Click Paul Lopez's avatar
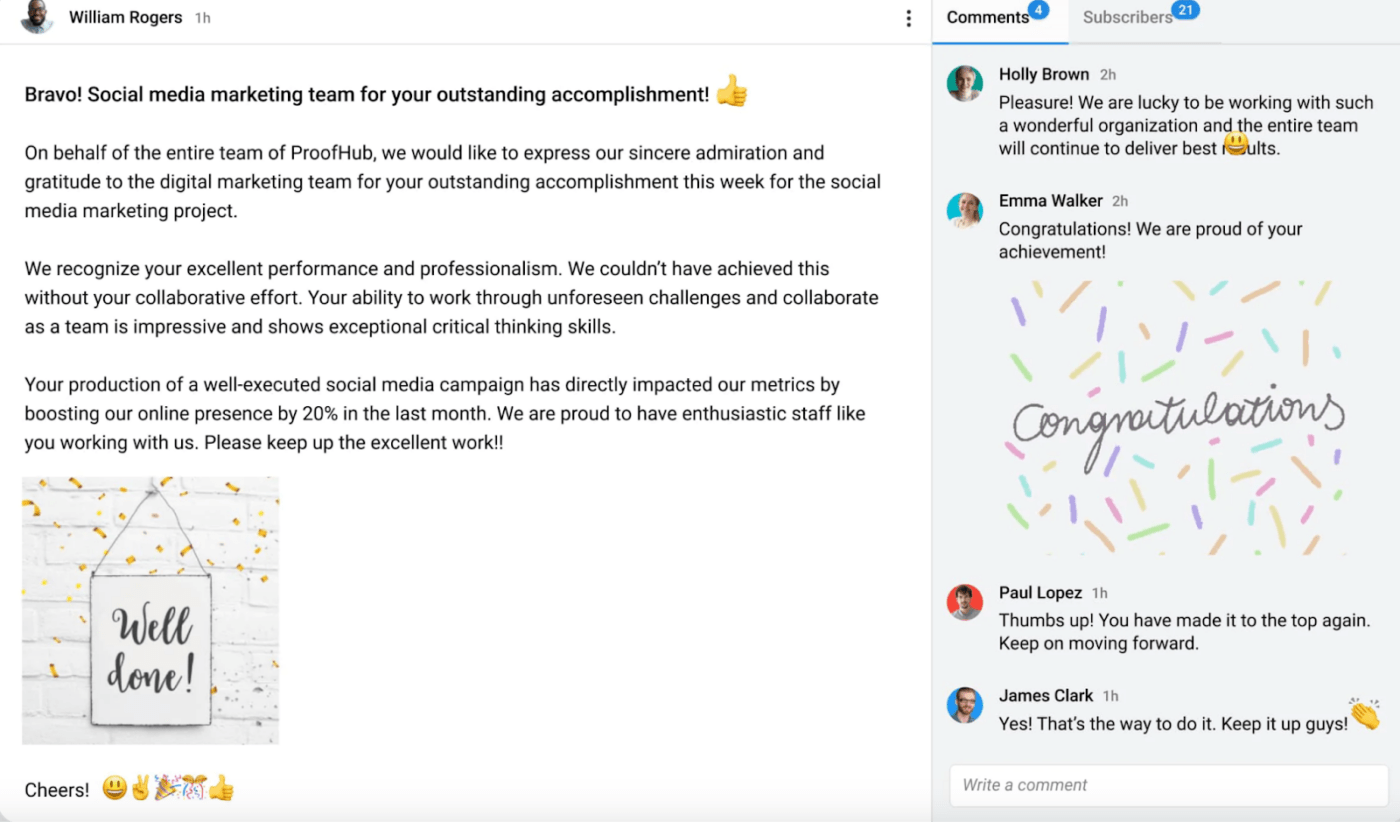Image resolution: width=1400 pixels, height=822 pixels. tap(965, 602)
